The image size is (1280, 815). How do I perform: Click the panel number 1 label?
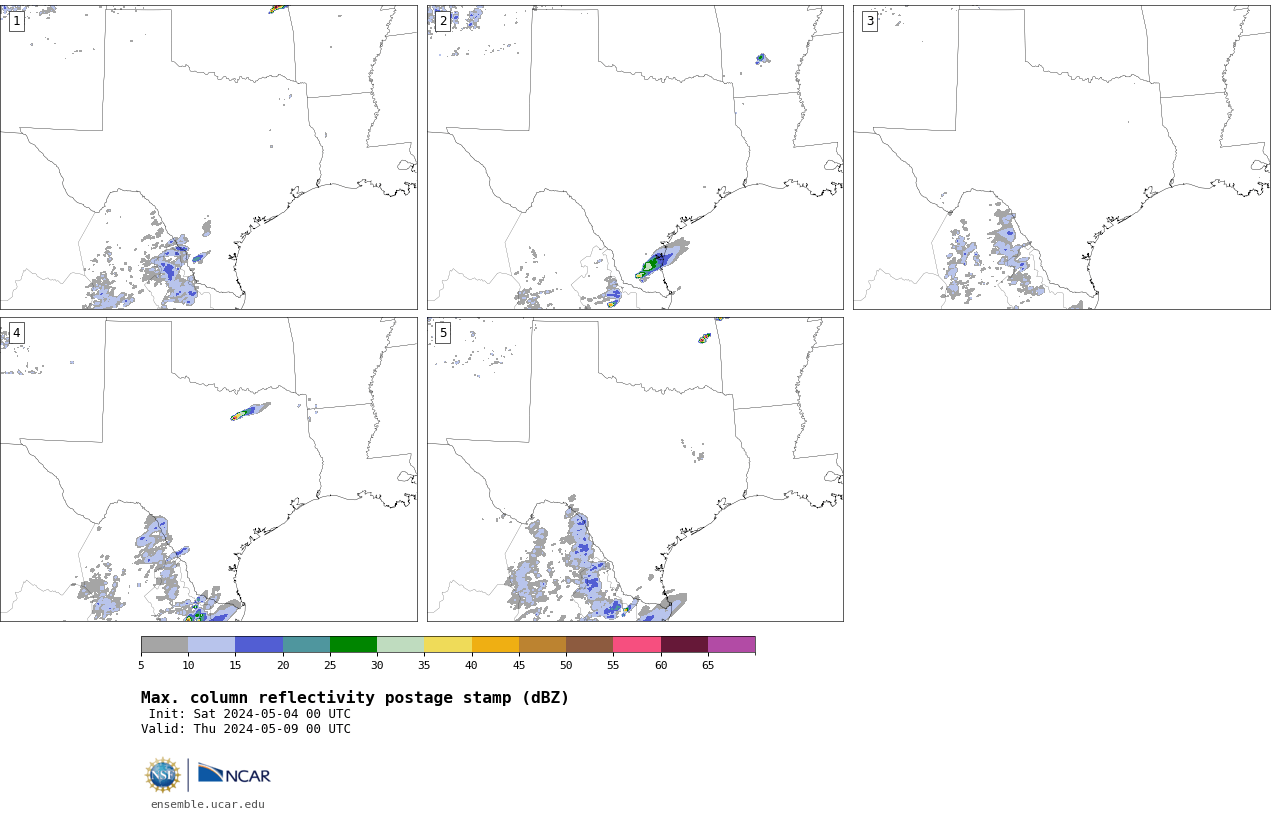click(16, 21)
